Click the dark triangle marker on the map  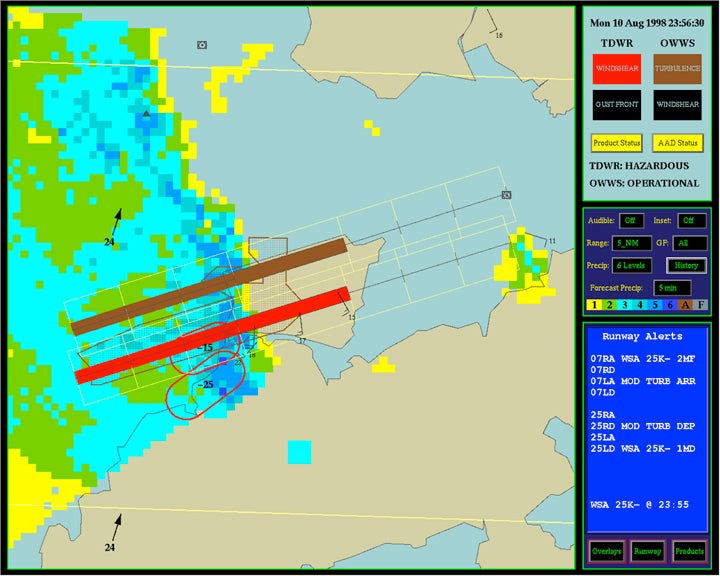coord(147,115)
